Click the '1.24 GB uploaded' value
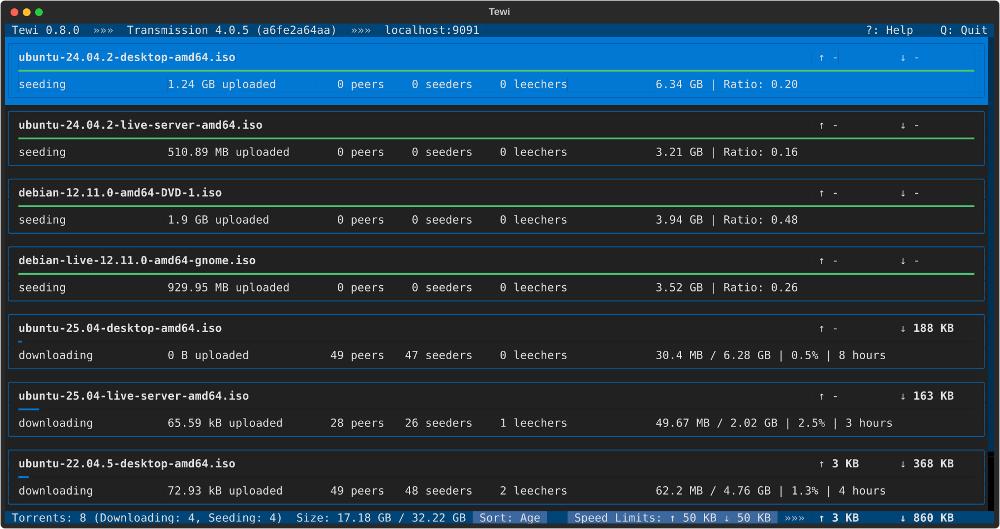 click(x=221, y=84)
